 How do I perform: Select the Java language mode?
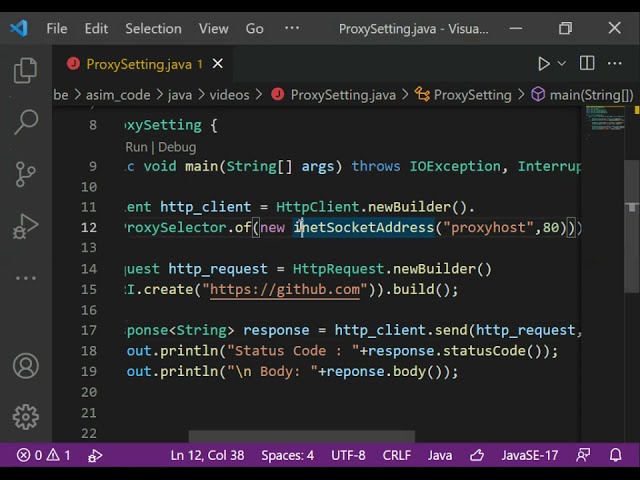tap(440, 455)
